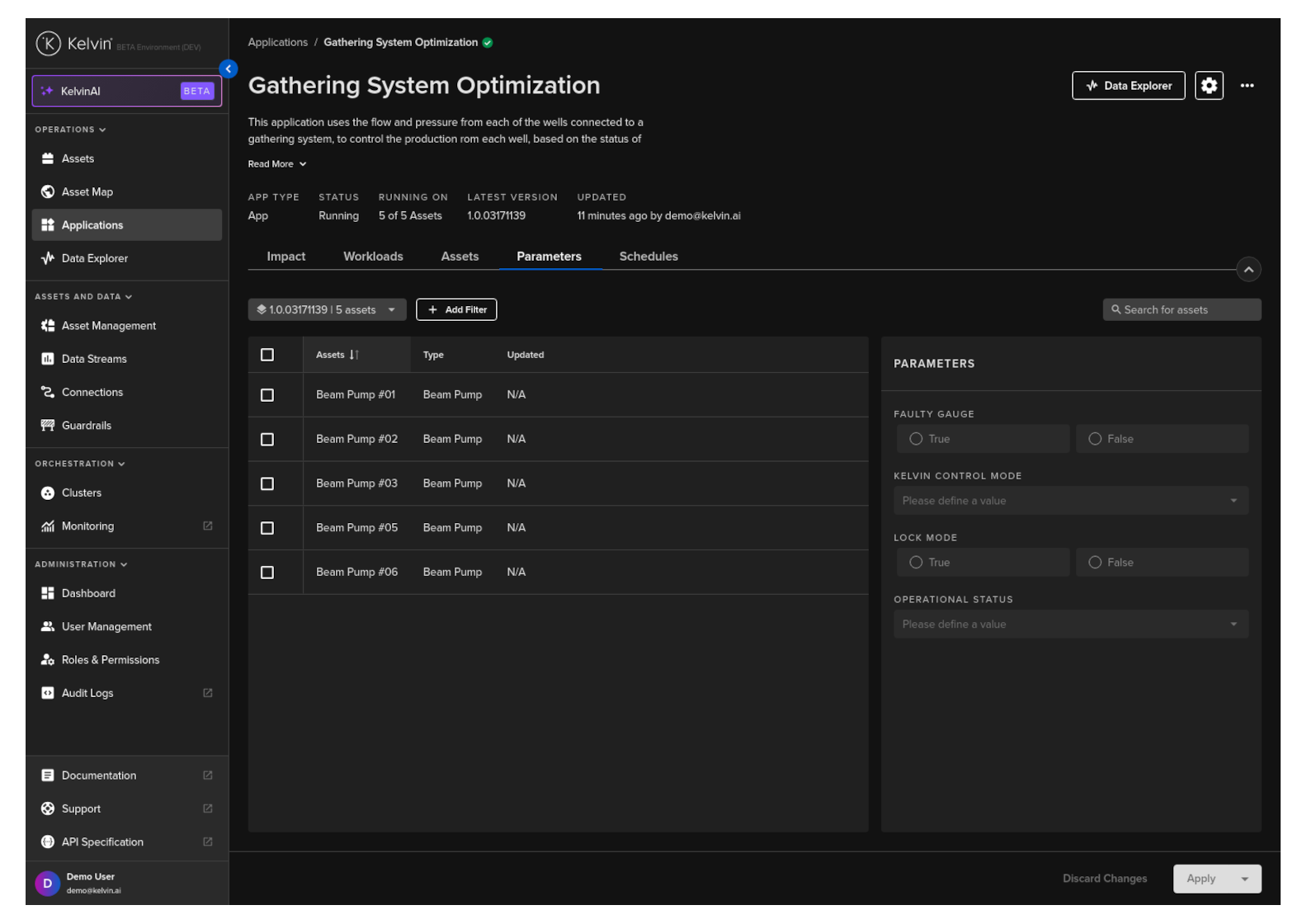This screenshot has width=1307, height=924.
Task: Tick the select-all assets checkbox in header
Action: point(267,355)
